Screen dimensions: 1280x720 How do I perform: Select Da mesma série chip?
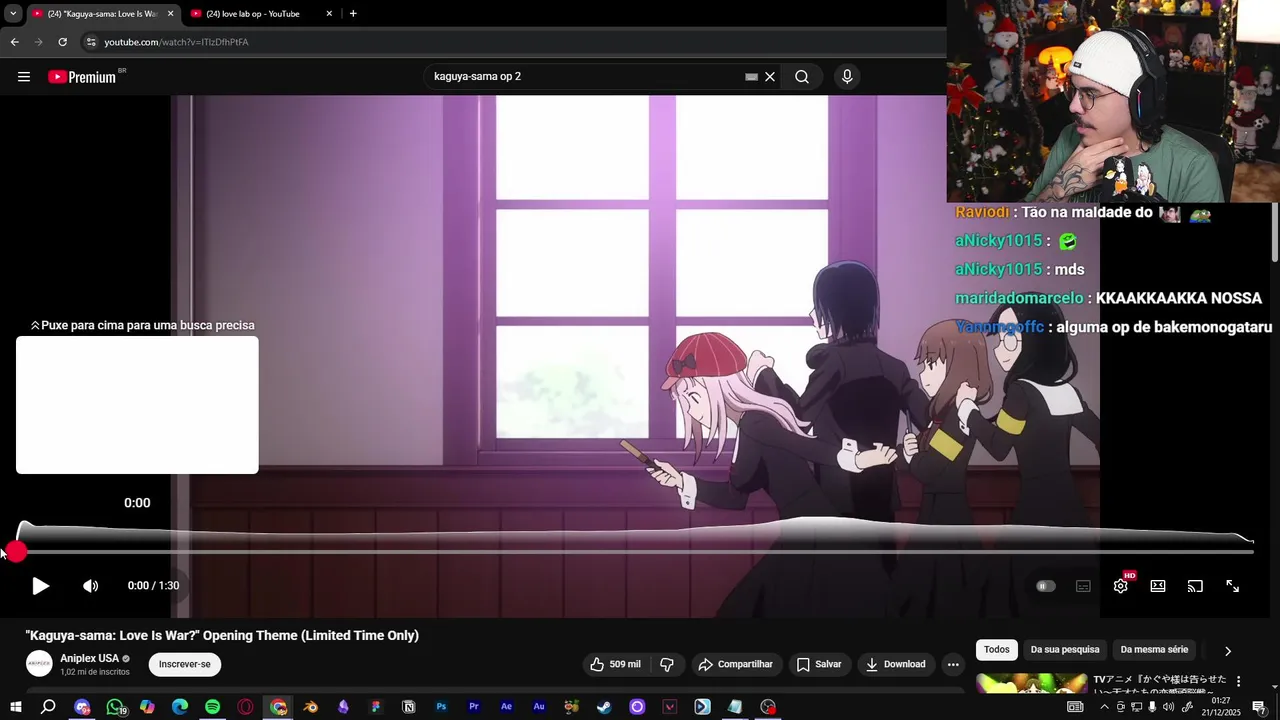click(x=1154, y=650)
